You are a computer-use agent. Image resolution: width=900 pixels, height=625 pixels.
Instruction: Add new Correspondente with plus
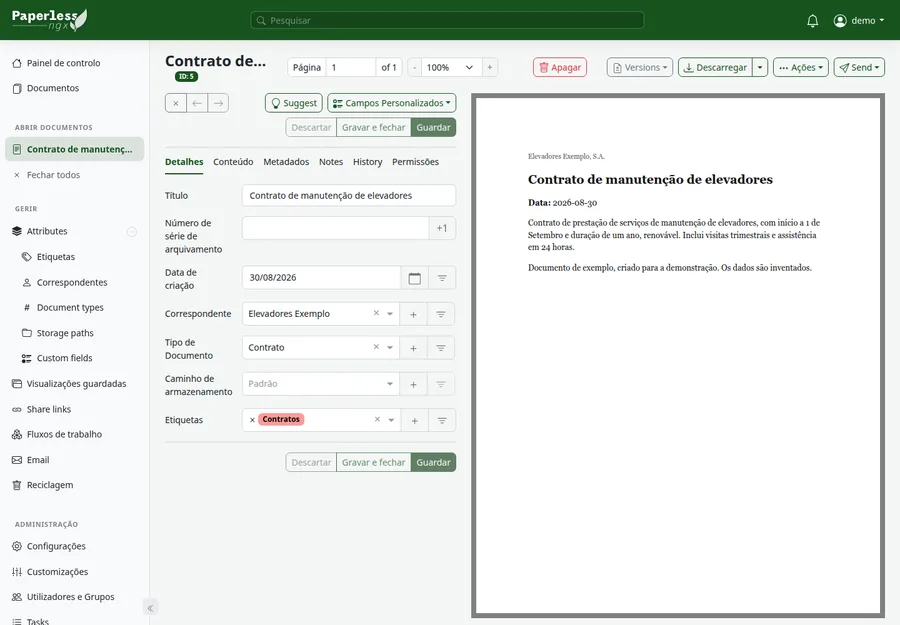413,315
